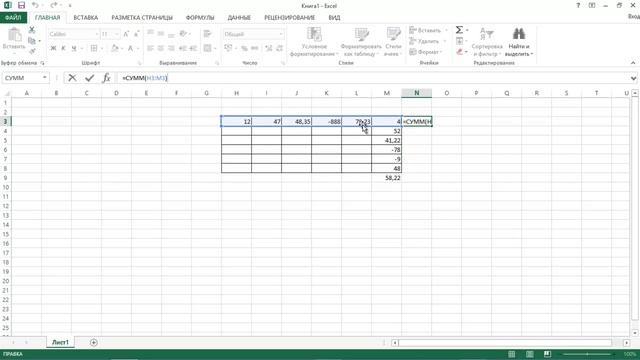The height and width of the screenshot is (360, 640).
Task: Toggle italic К formatting
Action: point(63,48)
